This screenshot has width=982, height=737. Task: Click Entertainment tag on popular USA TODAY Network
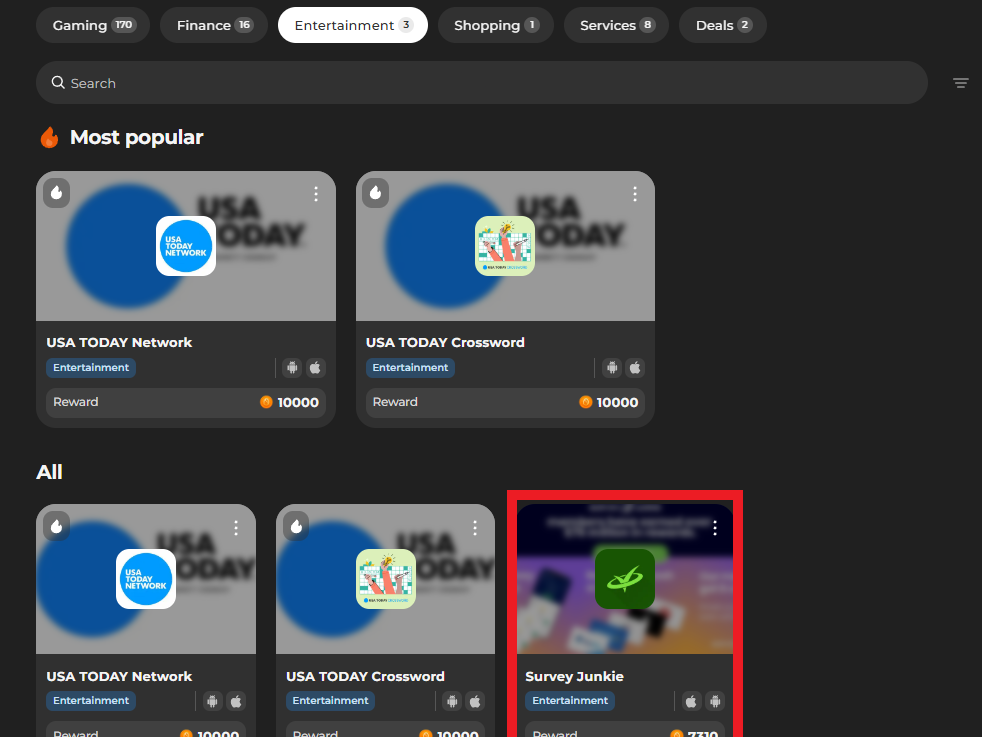point(91,368)
